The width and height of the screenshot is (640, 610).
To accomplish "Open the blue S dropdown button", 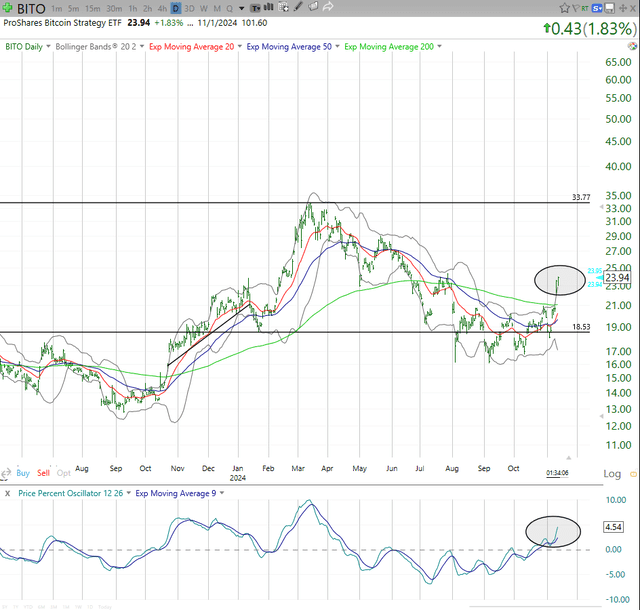I will [597, 8].
